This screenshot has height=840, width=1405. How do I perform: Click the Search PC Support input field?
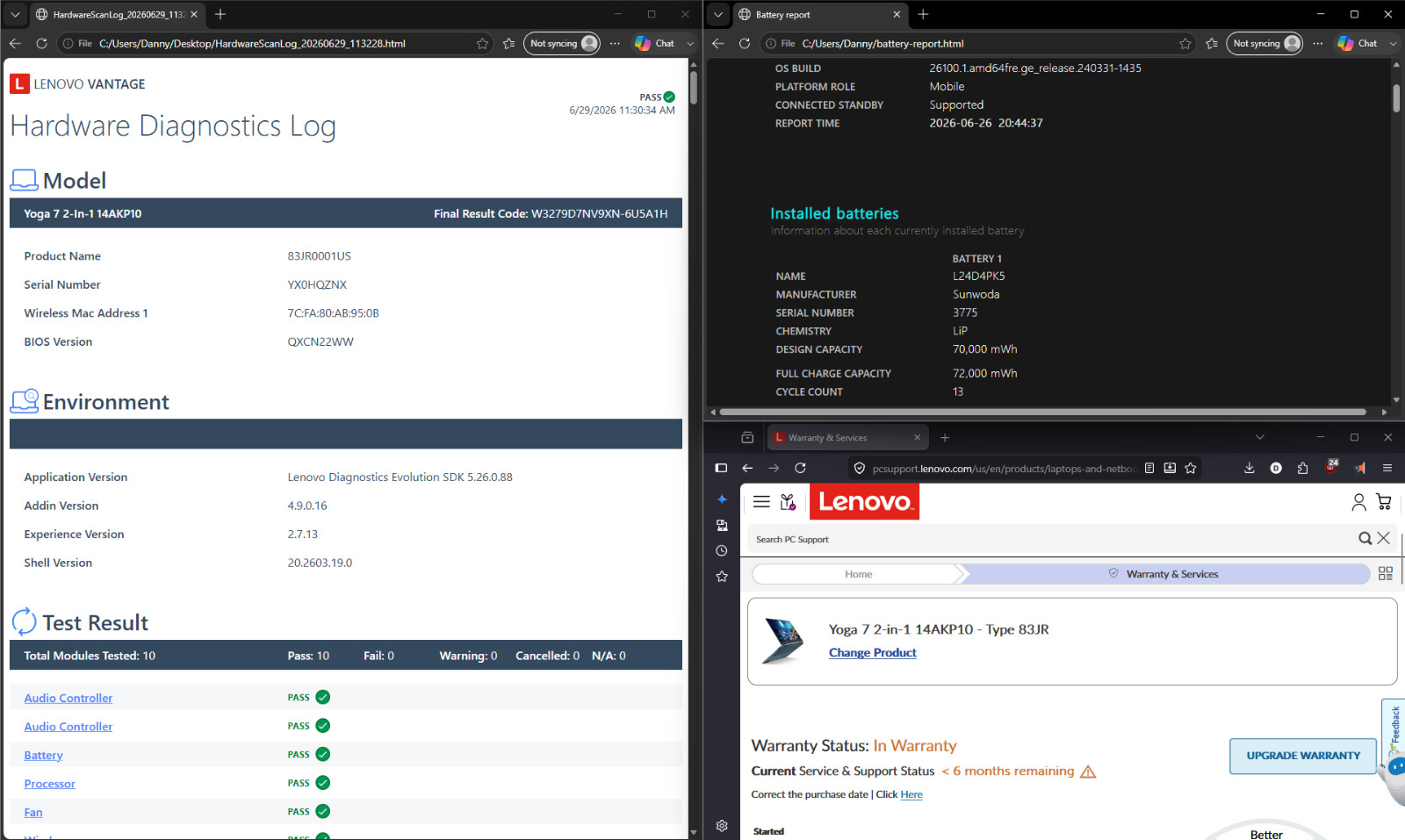click(x=1052, y=539)
